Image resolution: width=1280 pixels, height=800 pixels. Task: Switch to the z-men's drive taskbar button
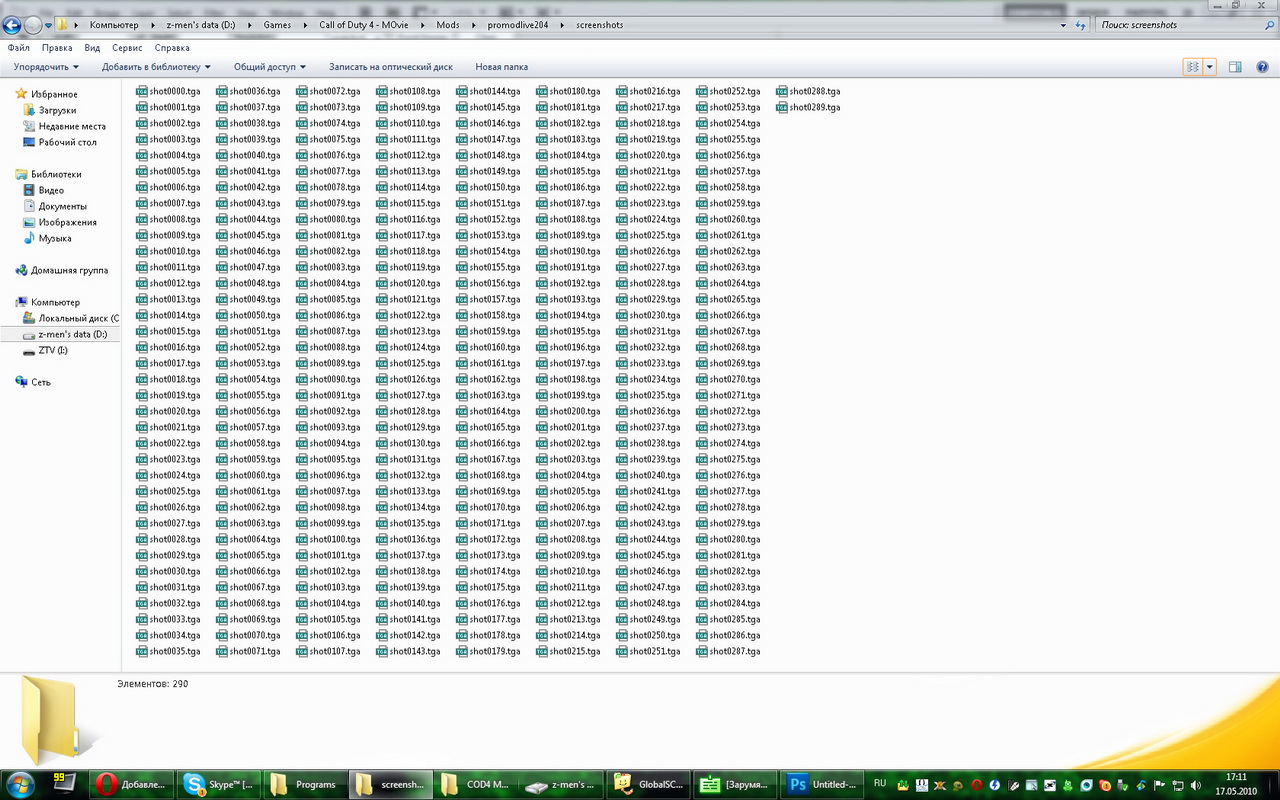click(x=562, y=785)
